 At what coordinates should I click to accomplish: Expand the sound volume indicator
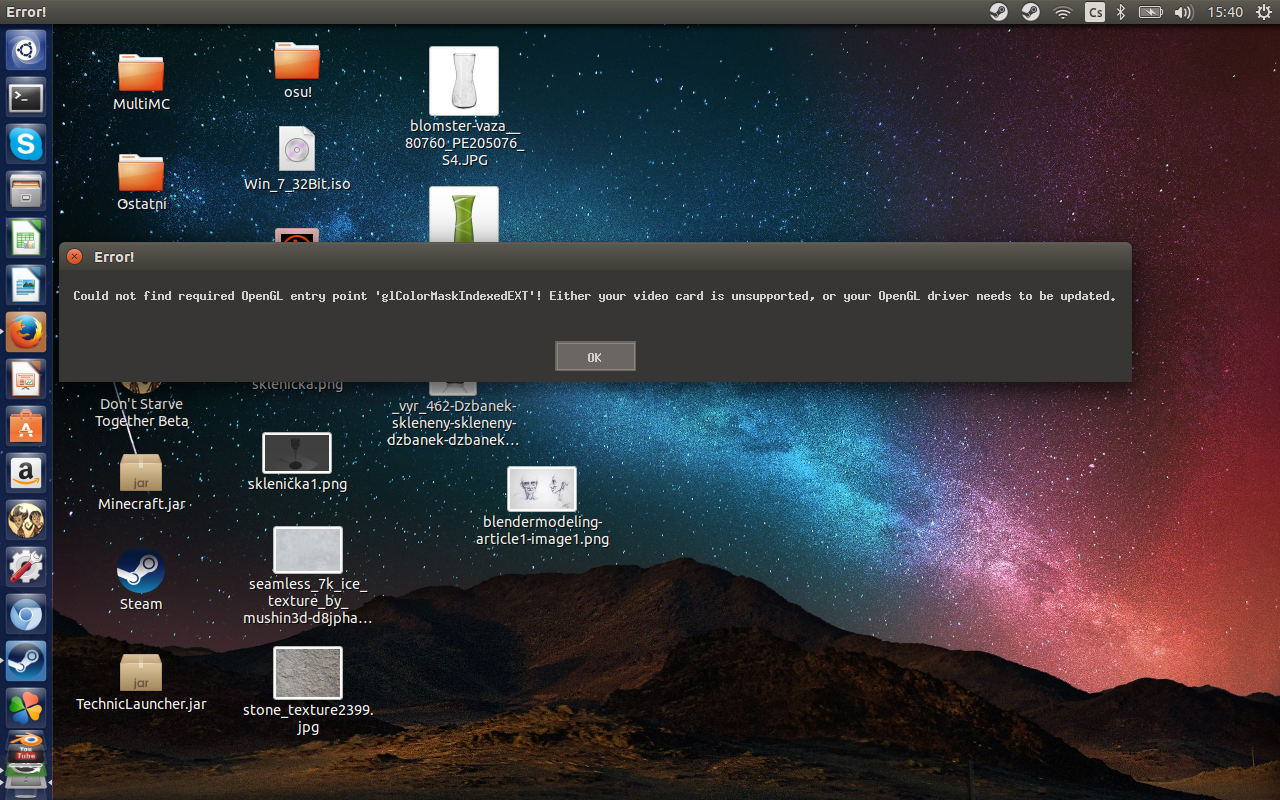pyautogui.click(x=1183, y=12)
